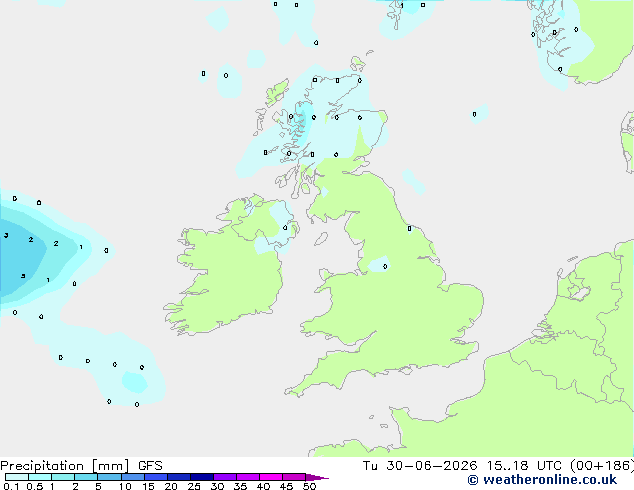
Task: Click the '15..18 UTC' time range text
Action: coord(524,466)
